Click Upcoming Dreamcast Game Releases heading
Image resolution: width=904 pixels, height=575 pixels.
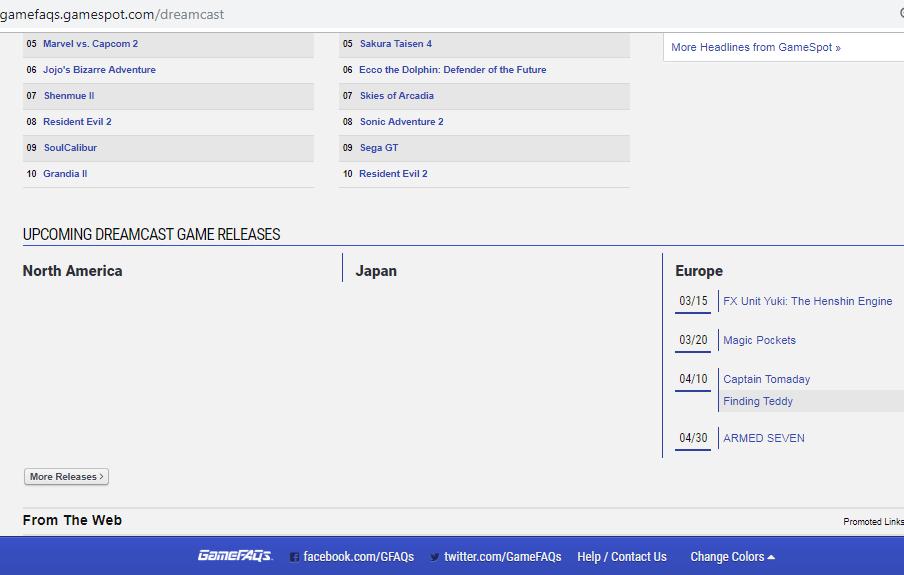[152, 234]
